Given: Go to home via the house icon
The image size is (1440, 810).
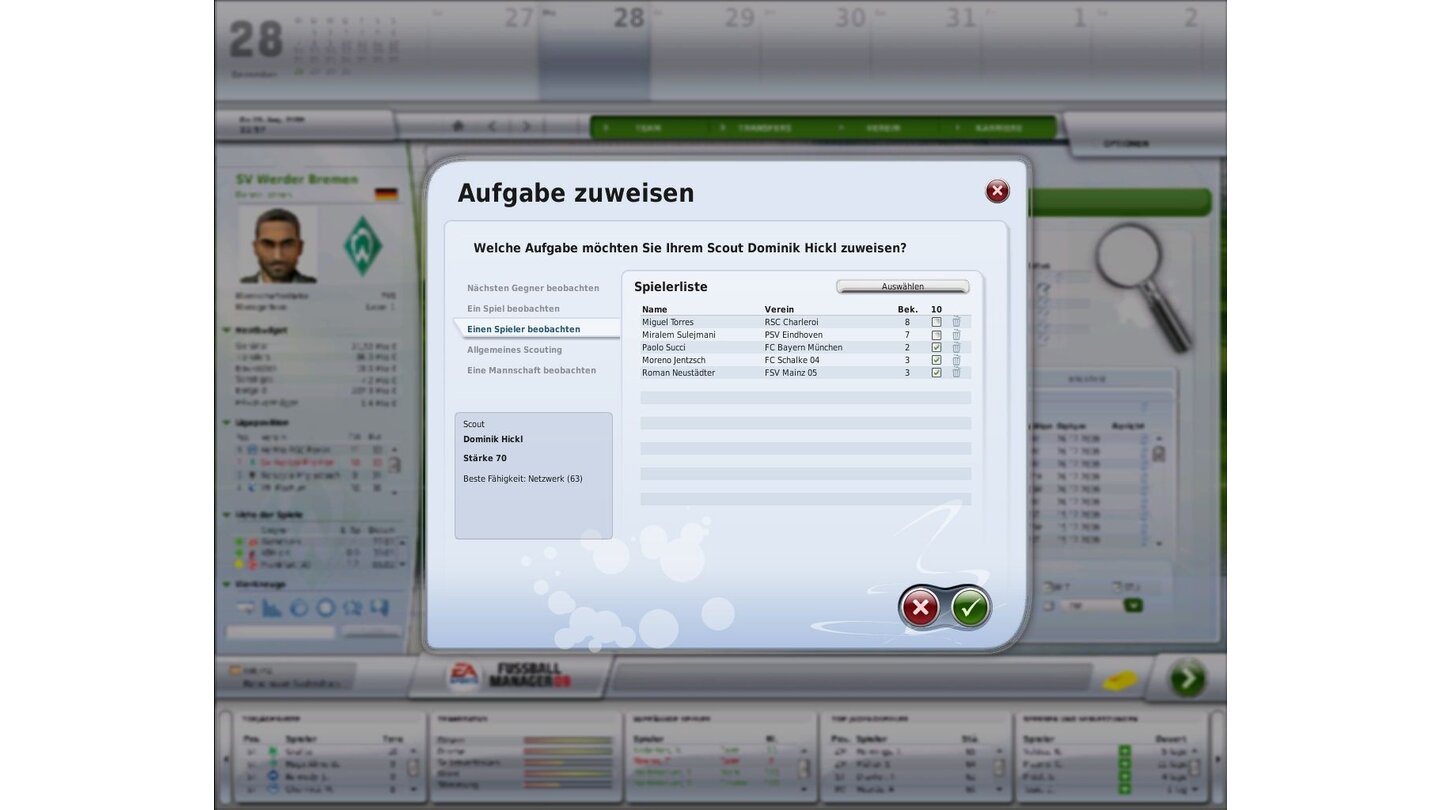Looking at the screenshot, I should pos(458,127).
